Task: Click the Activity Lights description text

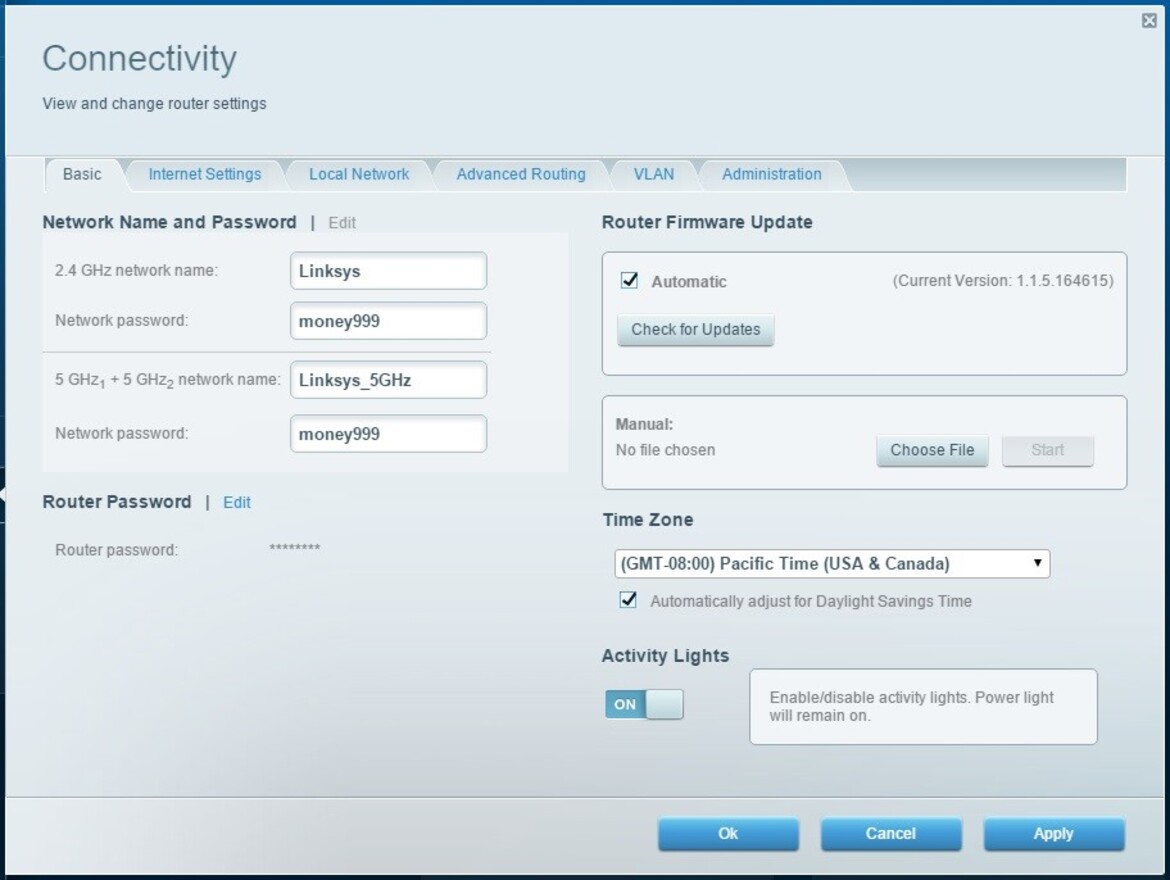Action: pos(911,706)
